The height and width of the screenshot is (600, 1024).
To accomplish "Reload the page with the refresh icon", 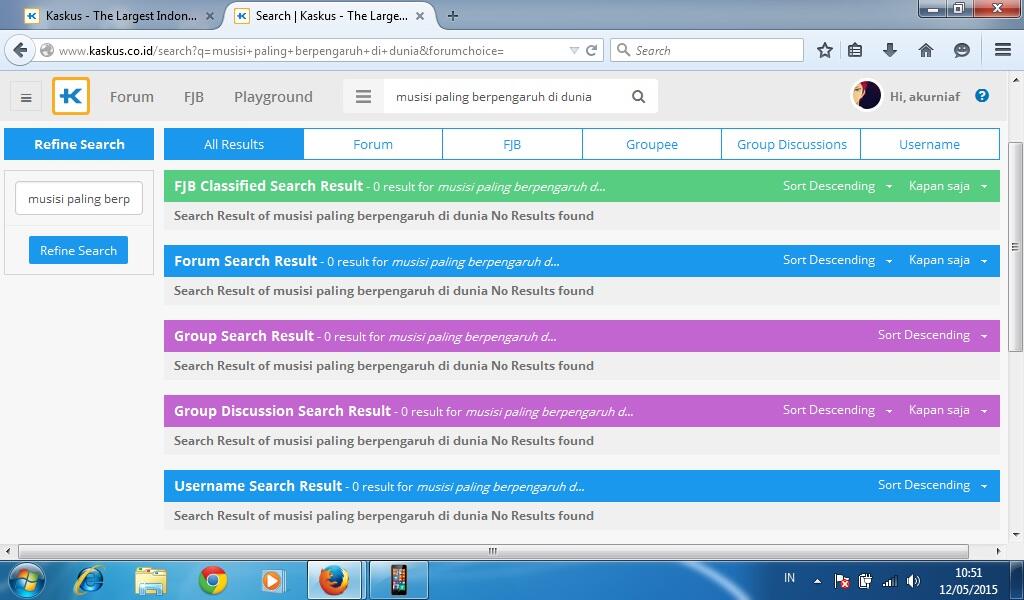I will click(592, 50).
